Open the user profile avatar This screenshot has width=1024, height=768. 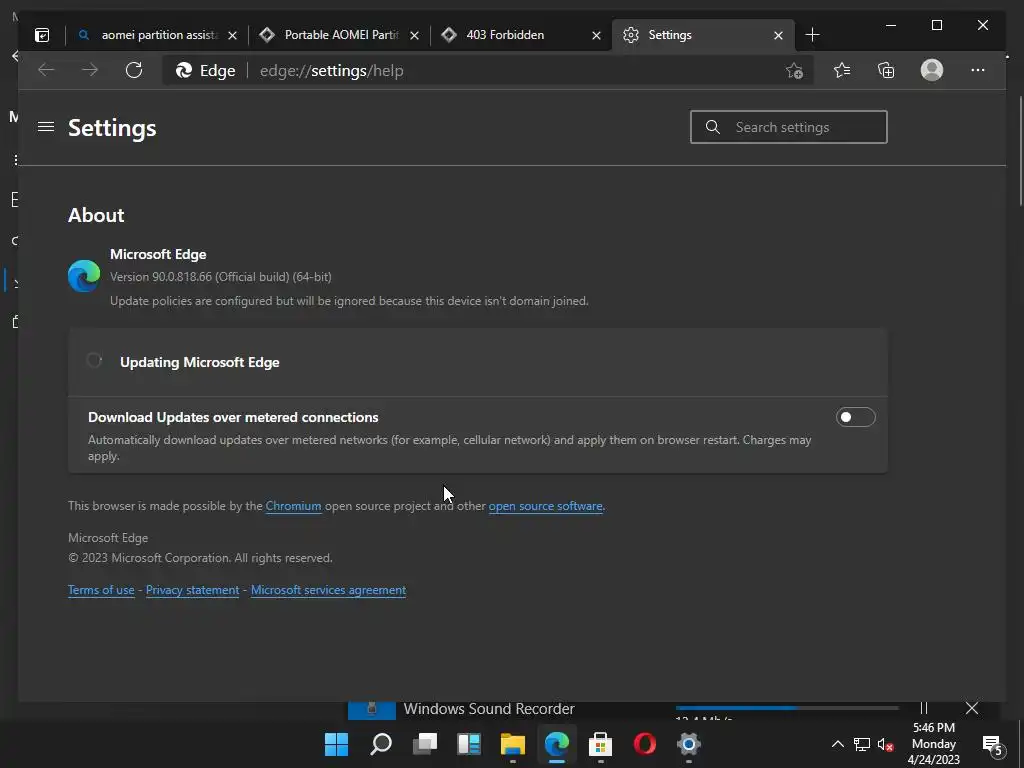(x=932, y=70)
